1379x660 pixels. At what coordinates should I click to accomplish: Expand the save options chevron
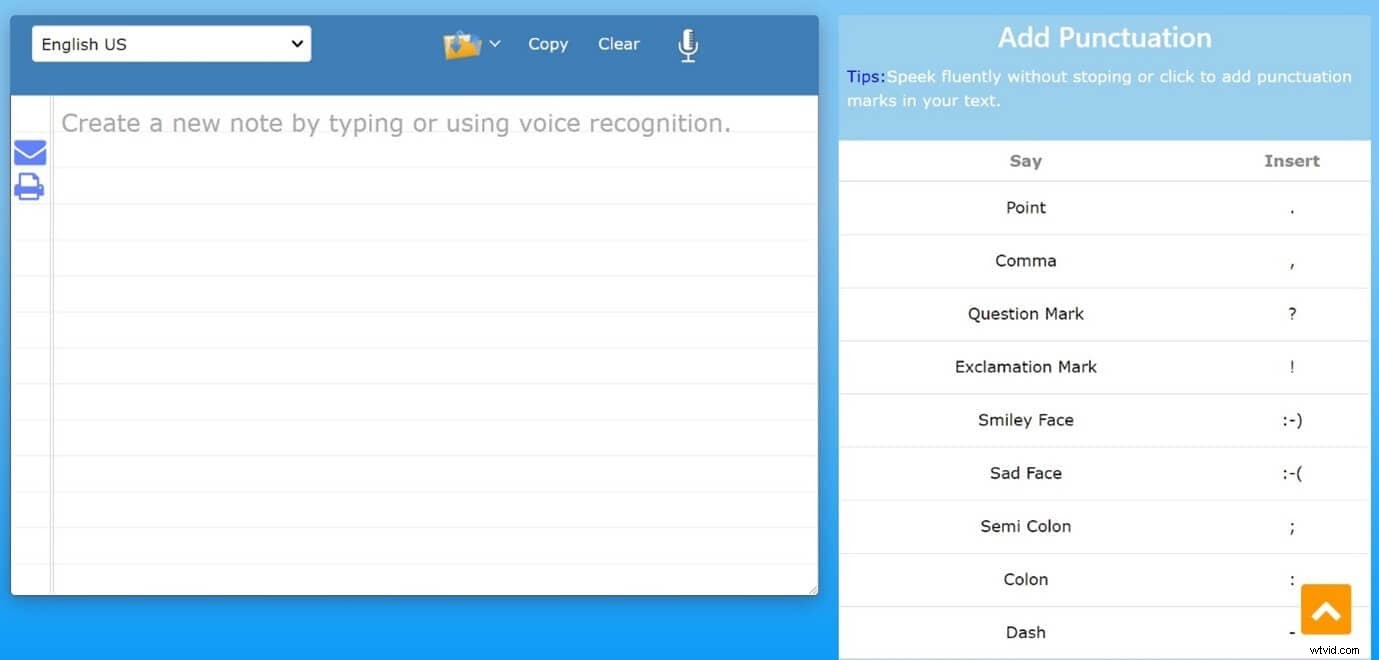[x=494, y=44]
